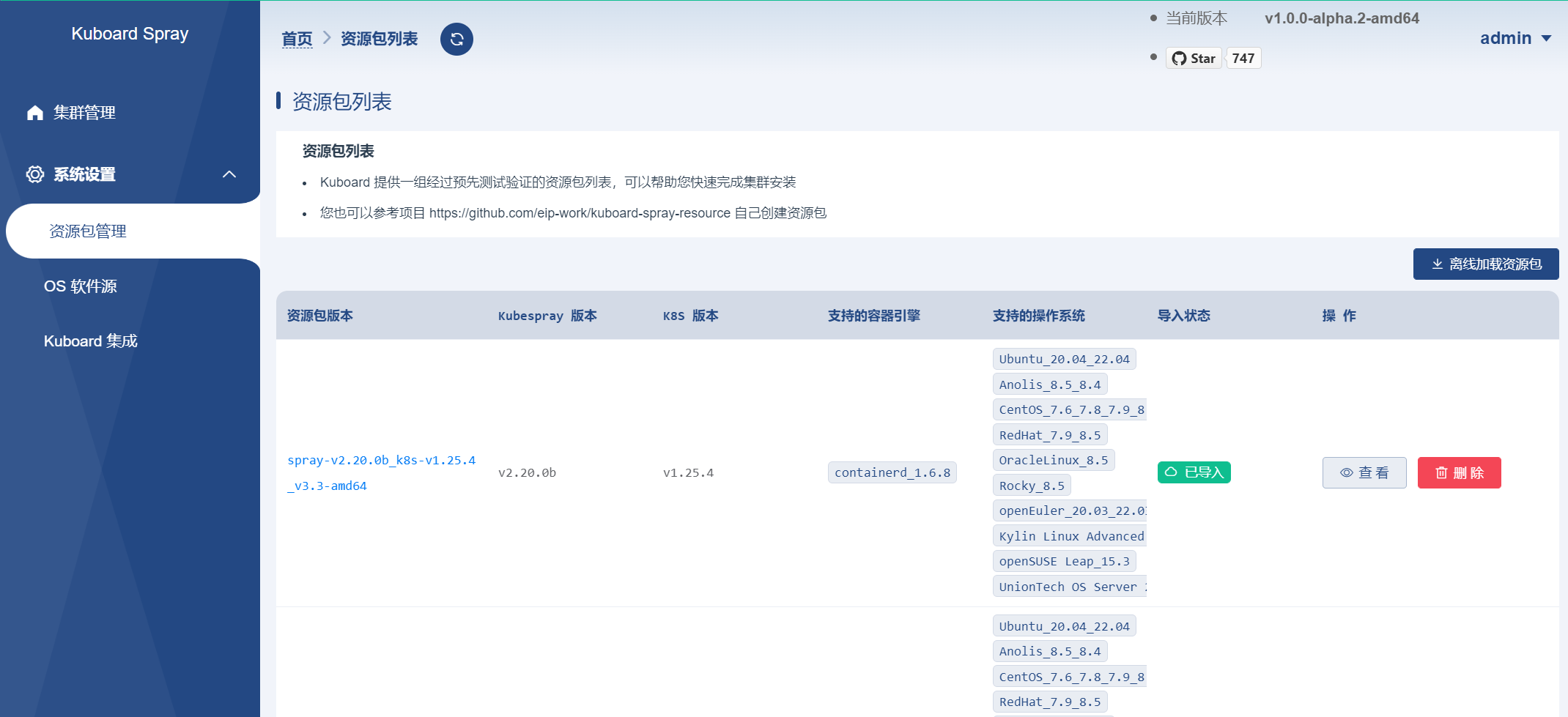Click the GitHub Star button
1568x717 pixels.
coord(1194,59)
